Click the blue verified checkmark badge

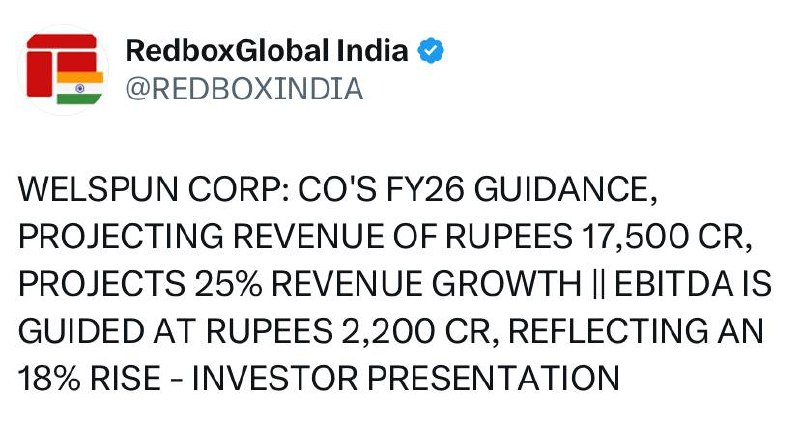431,50
